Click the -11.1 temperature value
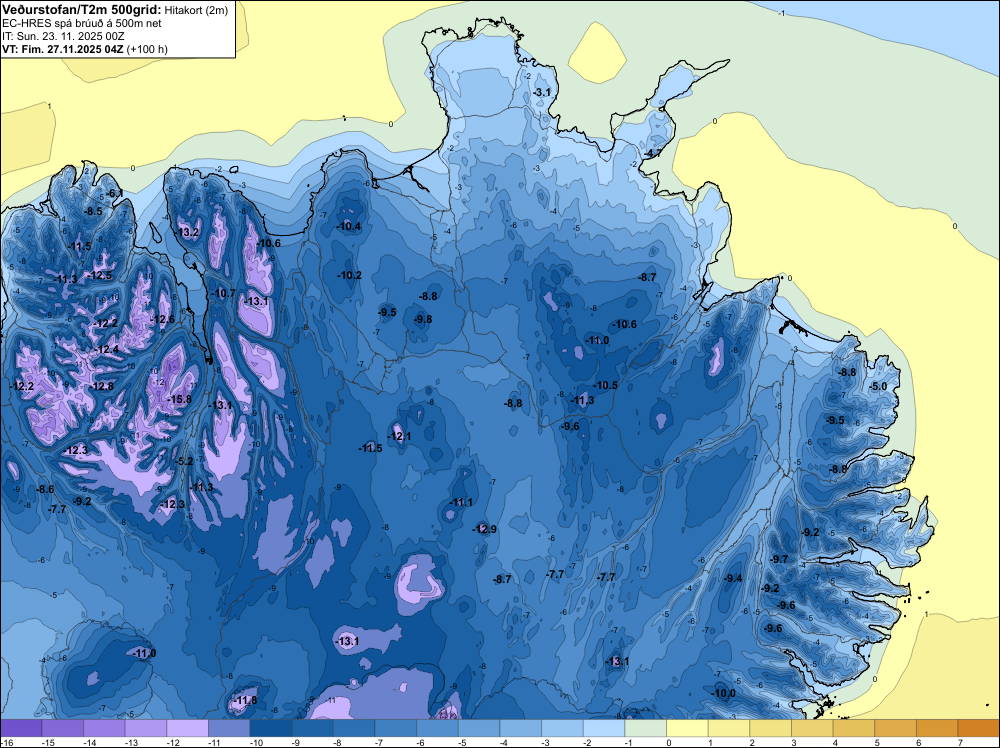Viewport: 1000px width, 748px height. (461, 502)
